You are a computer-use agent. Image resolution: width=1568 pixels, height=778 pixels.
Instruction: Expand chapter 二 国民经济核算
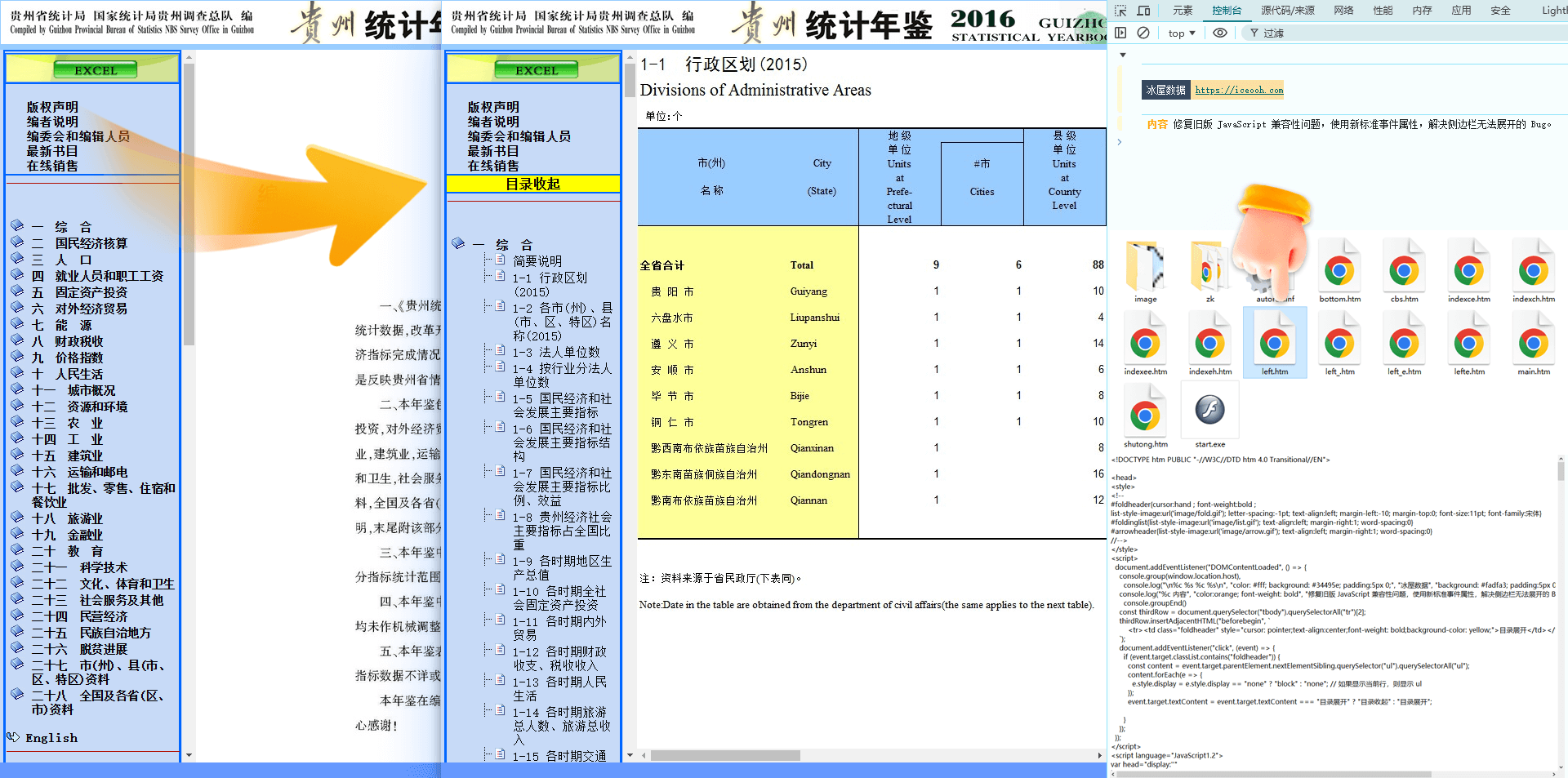tap(79, 243)
